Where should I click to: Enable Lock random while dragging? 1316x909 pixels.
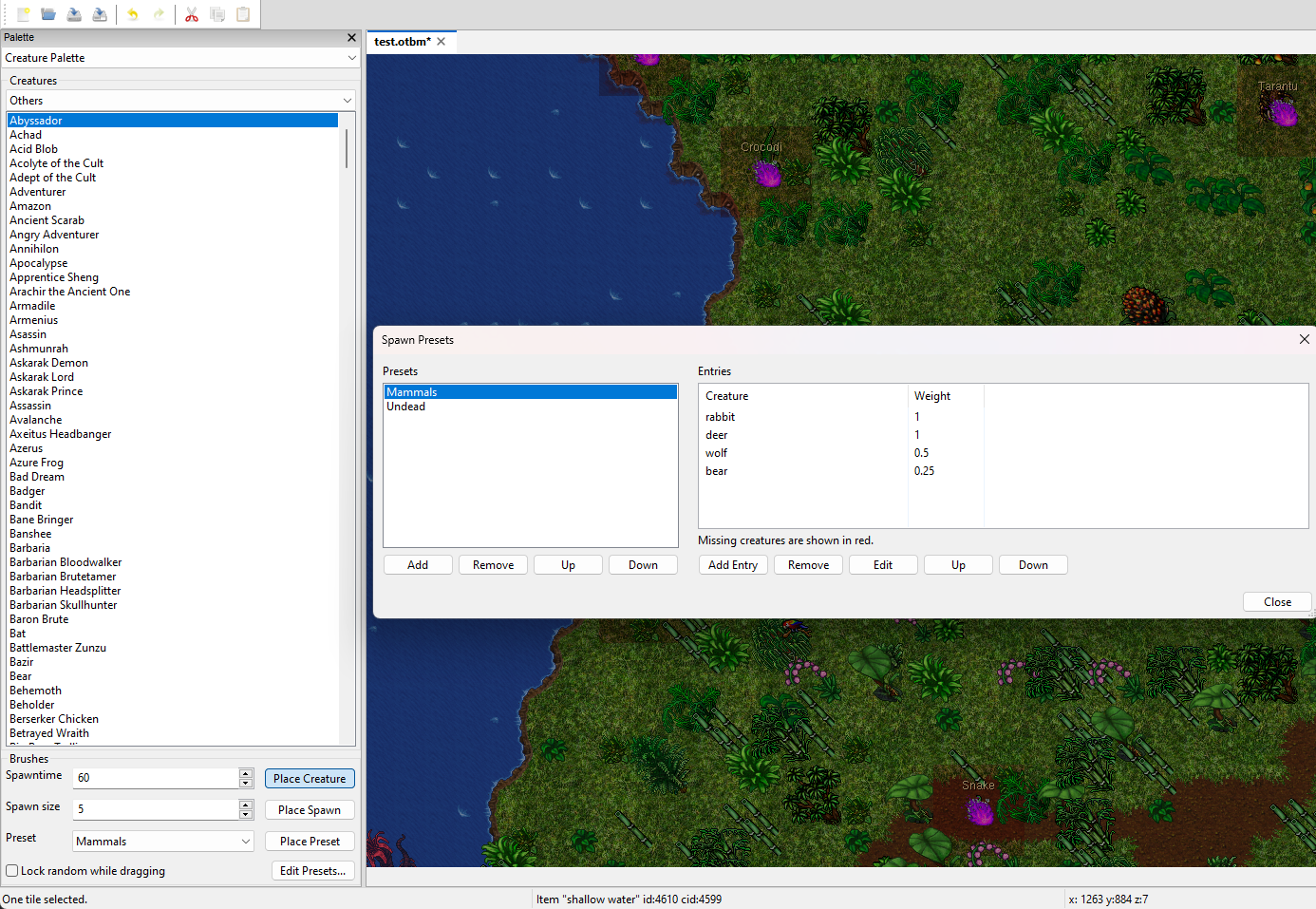click(12, 871)
